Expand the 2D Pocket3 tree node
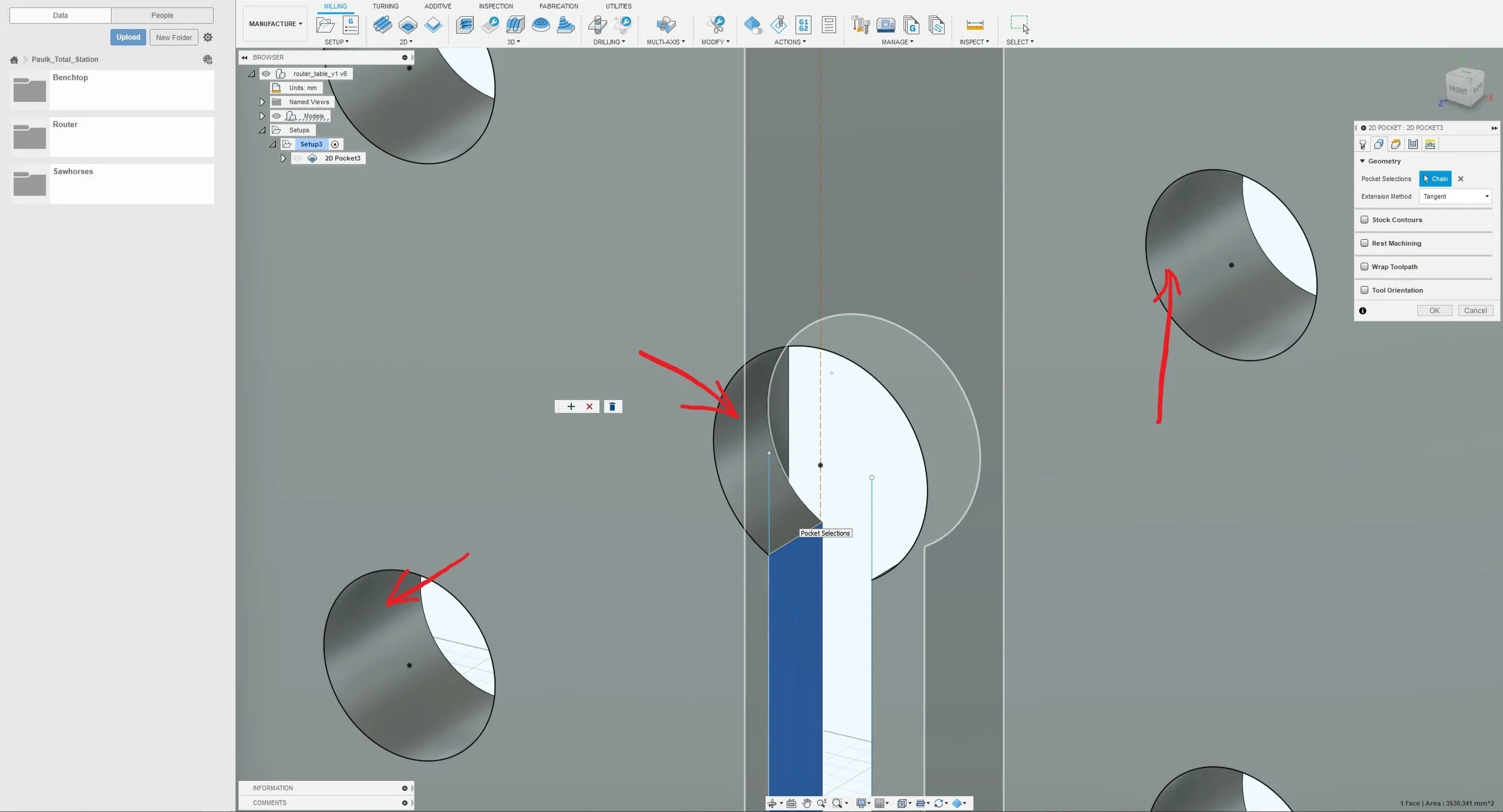1503x812 pixels. [x=283, y=159]
